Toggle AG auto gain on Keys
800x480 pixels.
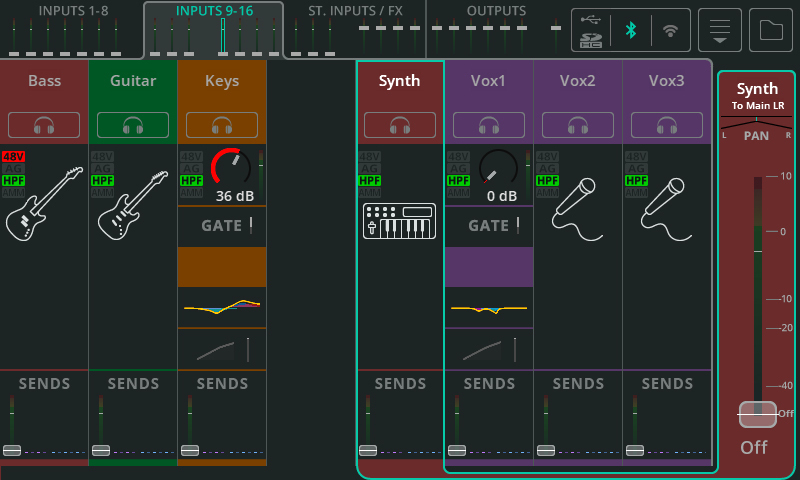(191, 168)
